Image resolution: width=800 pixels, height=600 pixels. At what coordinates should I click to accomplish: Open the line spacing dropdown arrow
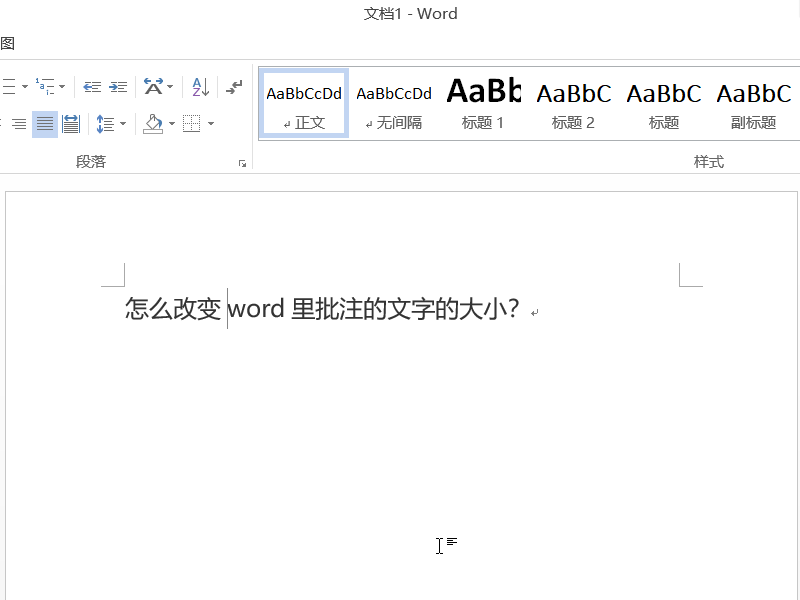coord(123,123)
